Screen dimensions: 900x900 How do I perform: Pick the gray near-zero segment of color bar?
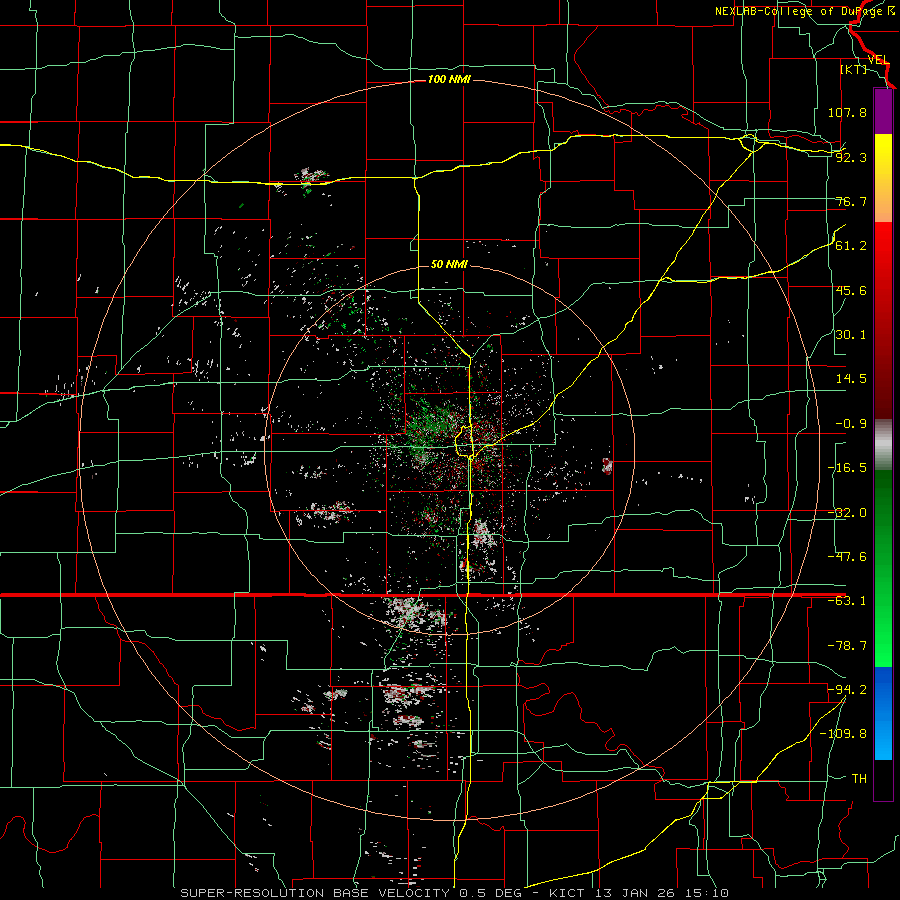click(883, 445)
